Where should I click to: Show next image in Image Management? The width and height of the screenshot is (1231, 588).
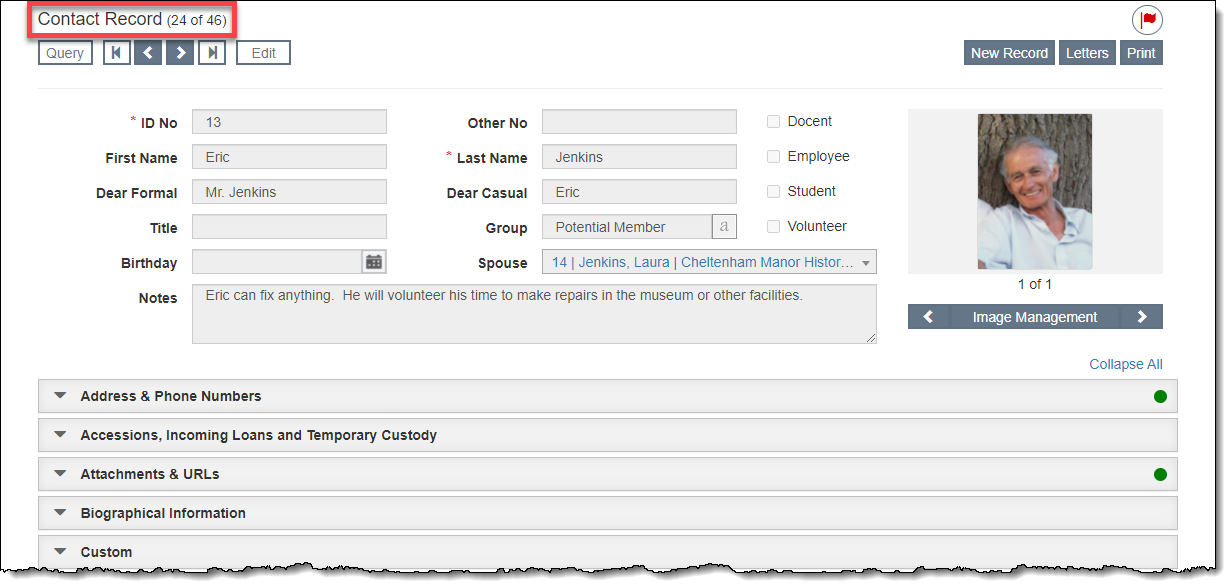tap(1142, 317)
